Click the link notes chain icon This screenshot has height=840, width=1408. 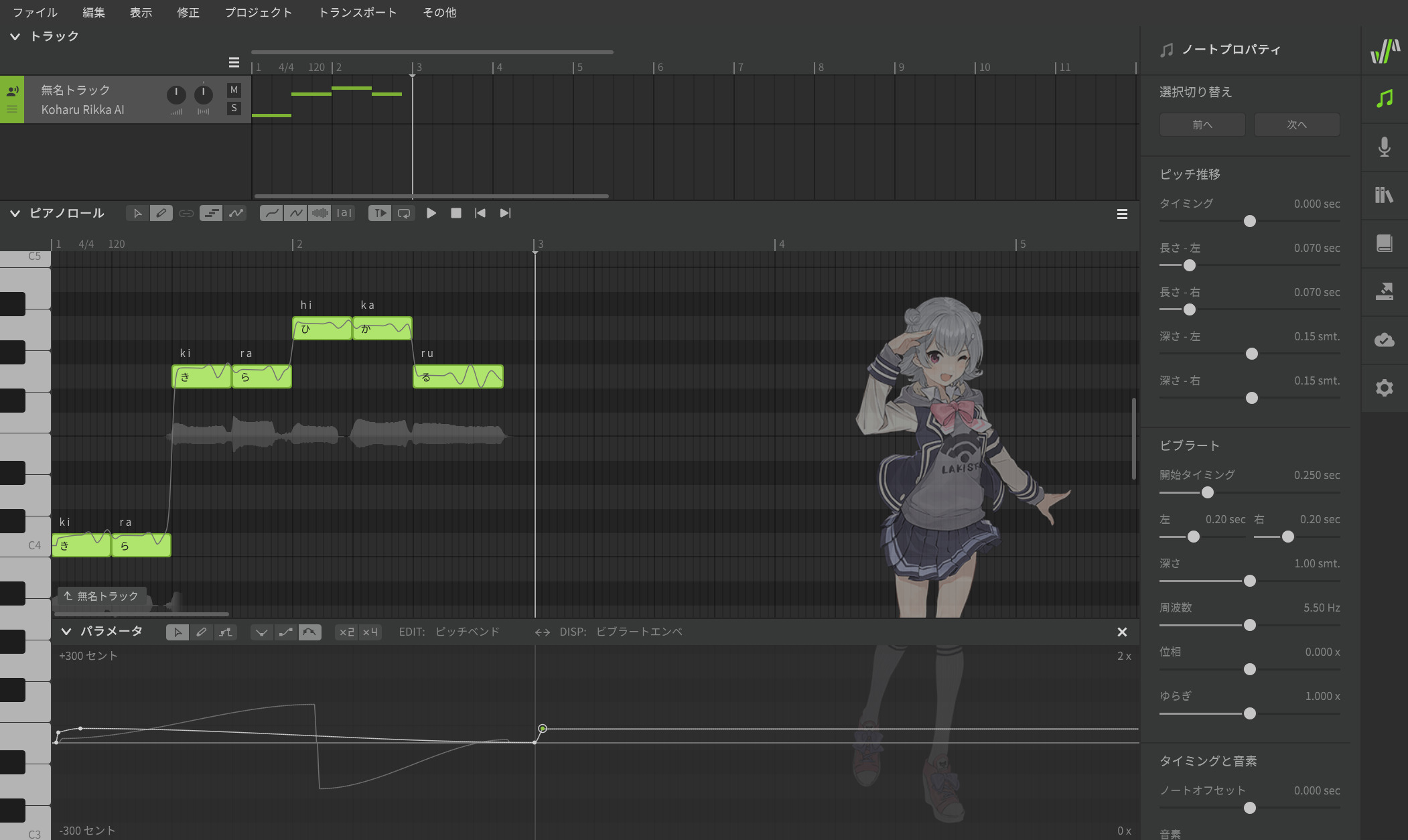coord(186,213)
